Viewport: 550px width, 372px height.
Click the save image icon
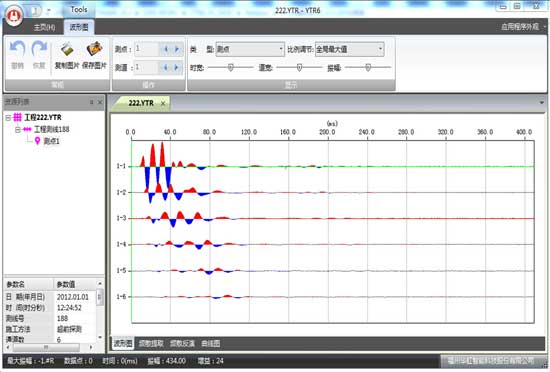point(94,49)
